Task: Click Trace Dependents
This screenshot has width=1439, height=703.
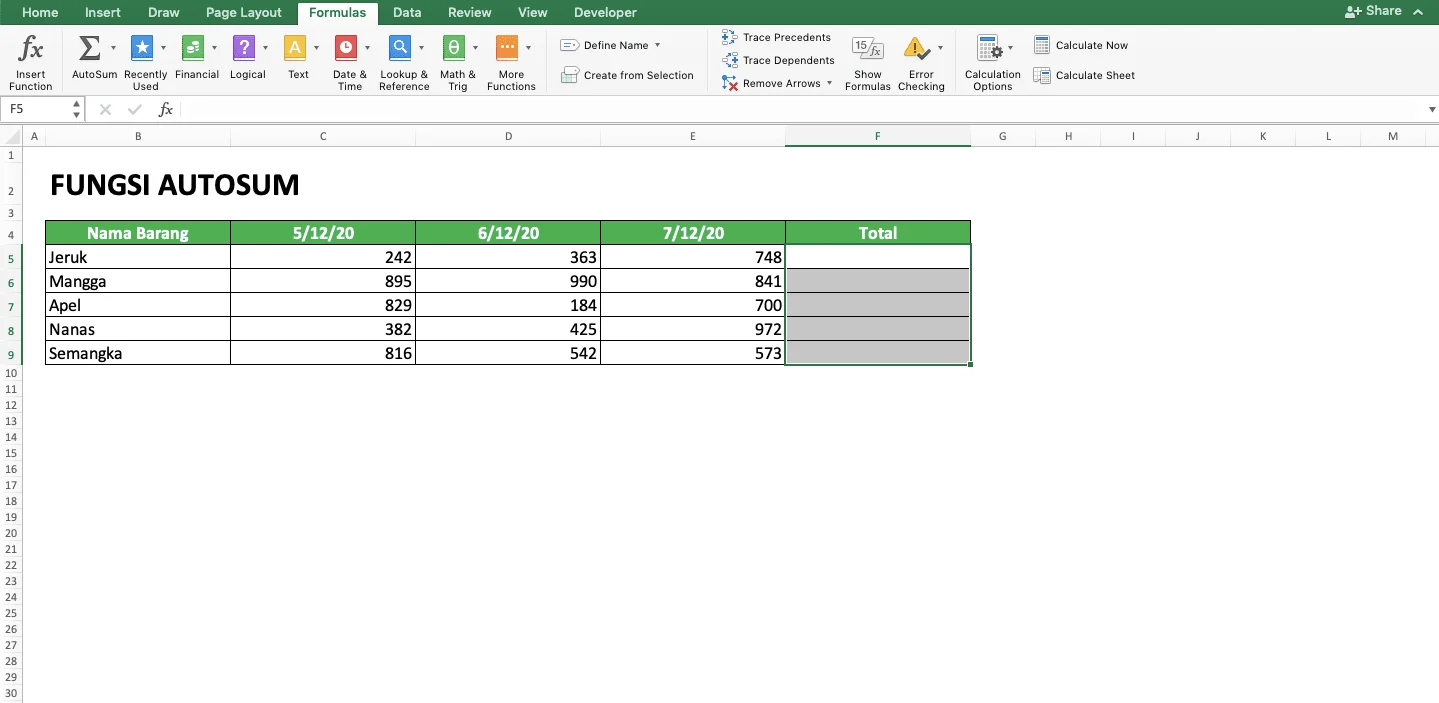Action: pos(779,60)
